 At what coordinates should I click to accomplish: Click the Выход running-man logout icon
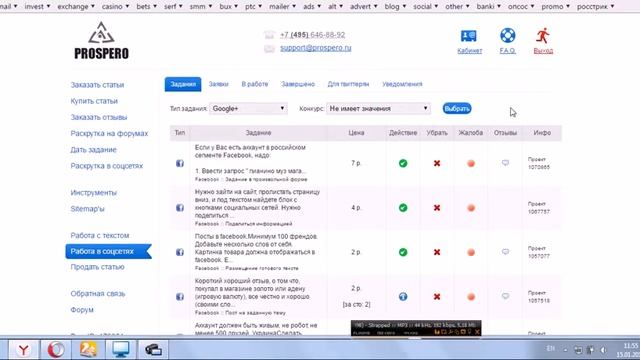543,36
